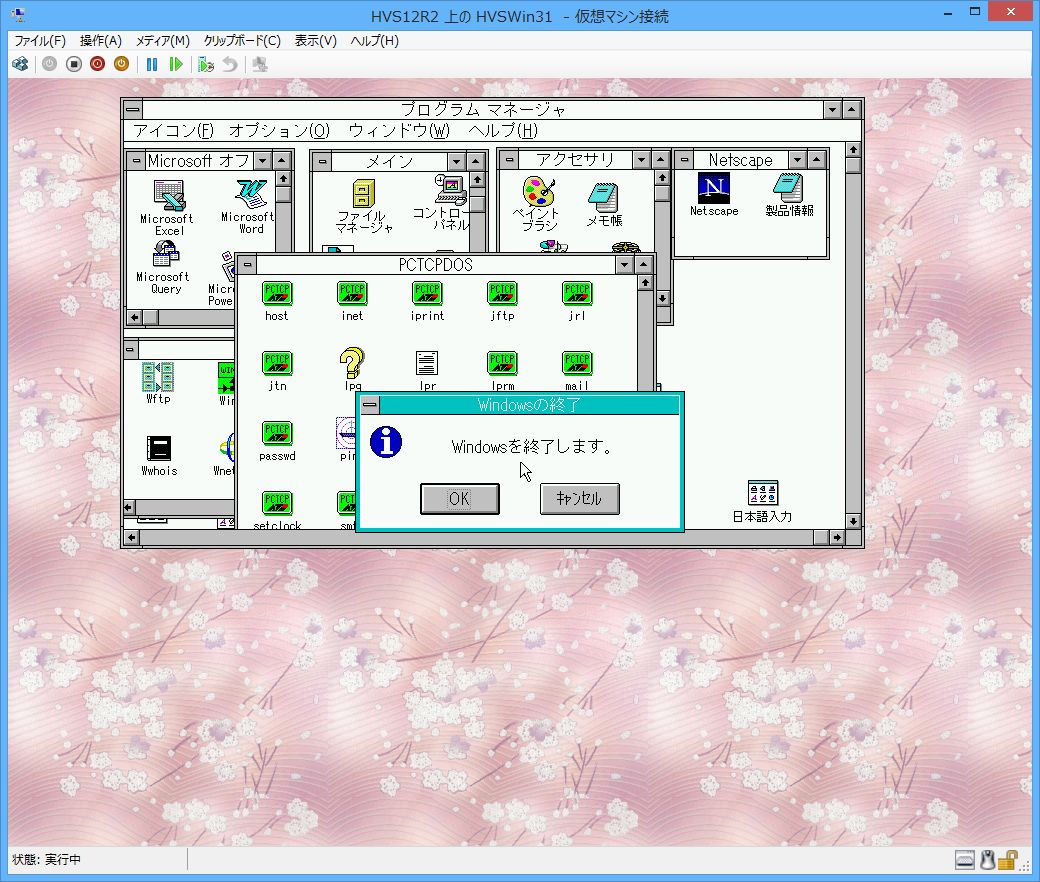Select the passwd icon in PCTCPDOS

(x=277, y=441)
